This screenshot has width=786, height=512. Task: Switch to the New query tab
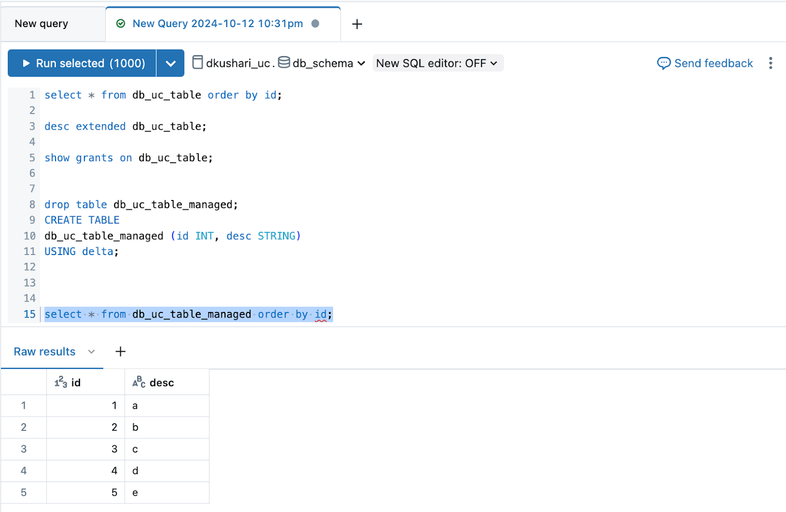[42, 24]
